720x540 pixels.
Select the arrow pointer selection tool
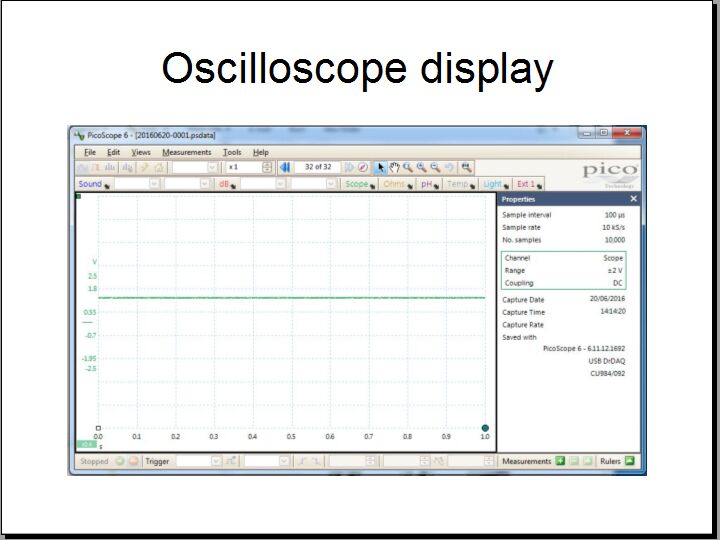click(x=380, y=168)
